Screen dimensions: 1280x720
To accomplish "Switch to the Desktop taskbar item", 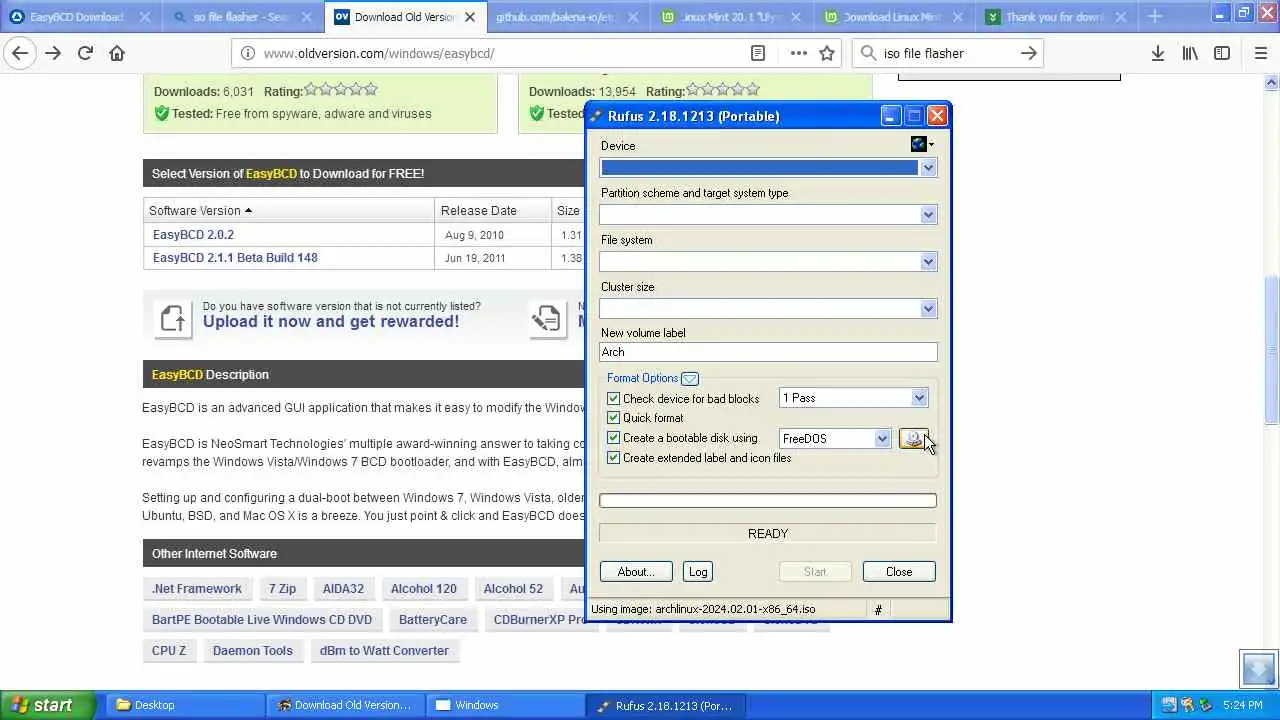I will [185, 705].
